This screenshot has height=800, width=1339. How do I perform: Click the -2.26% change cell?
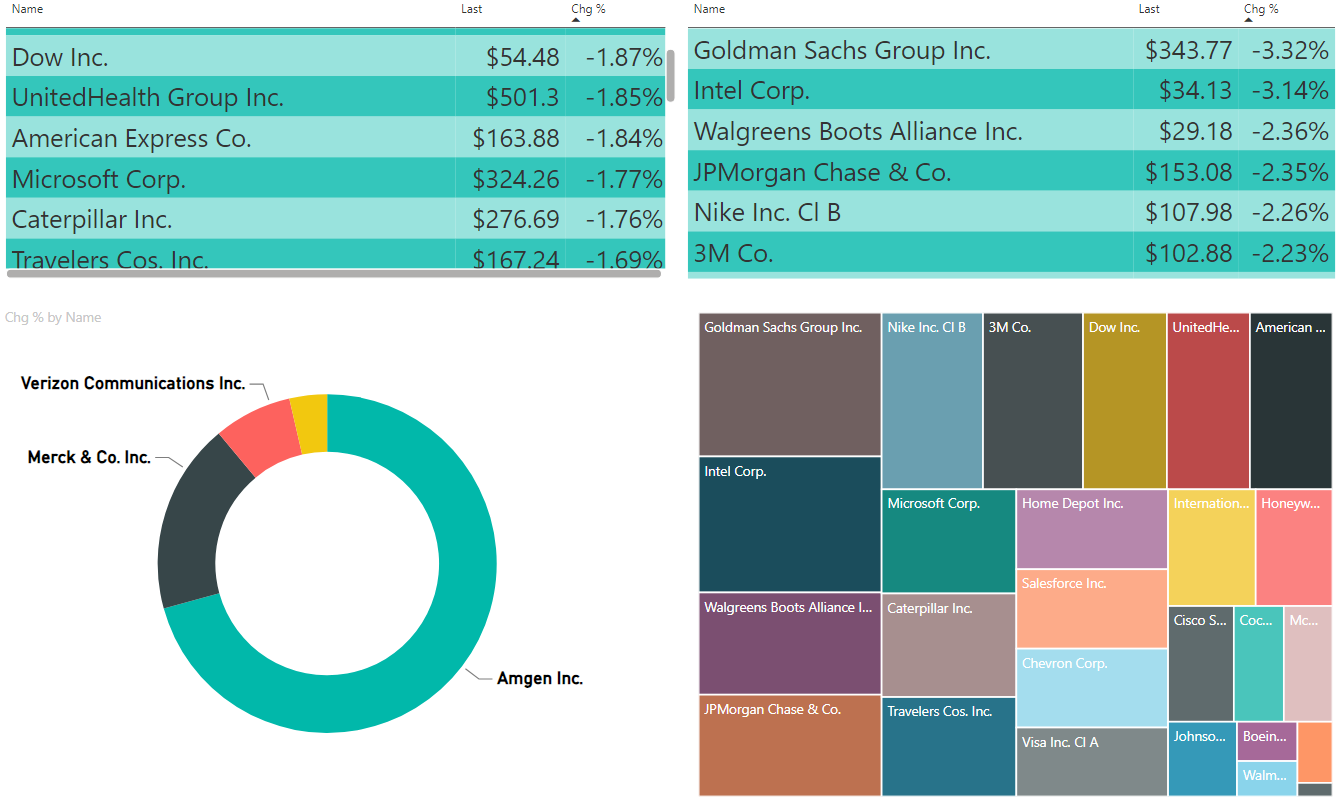1292,213
